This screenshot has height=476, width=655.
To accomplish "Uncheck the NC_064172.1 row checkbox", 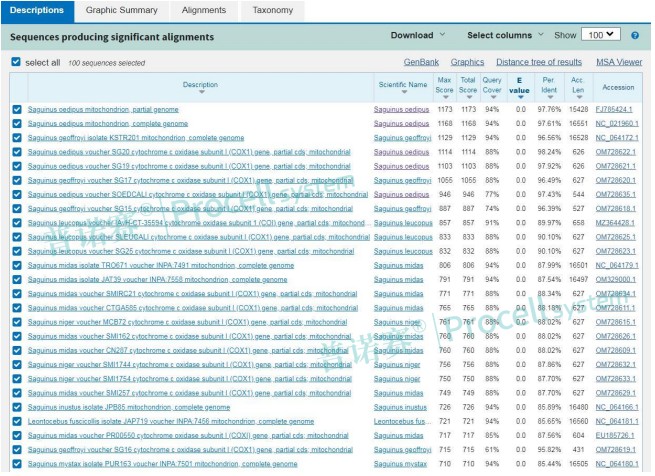I will pos(17,138).
